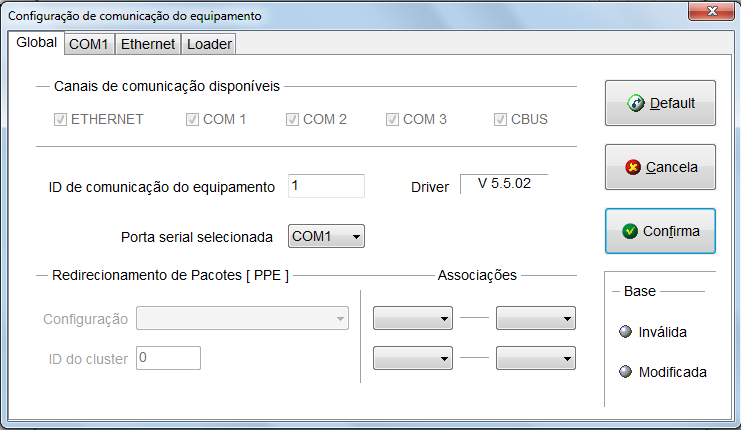Click the ID de comunicação input field
The height and width of the screenshot is (430, 741).
click(x=327, y=186)
